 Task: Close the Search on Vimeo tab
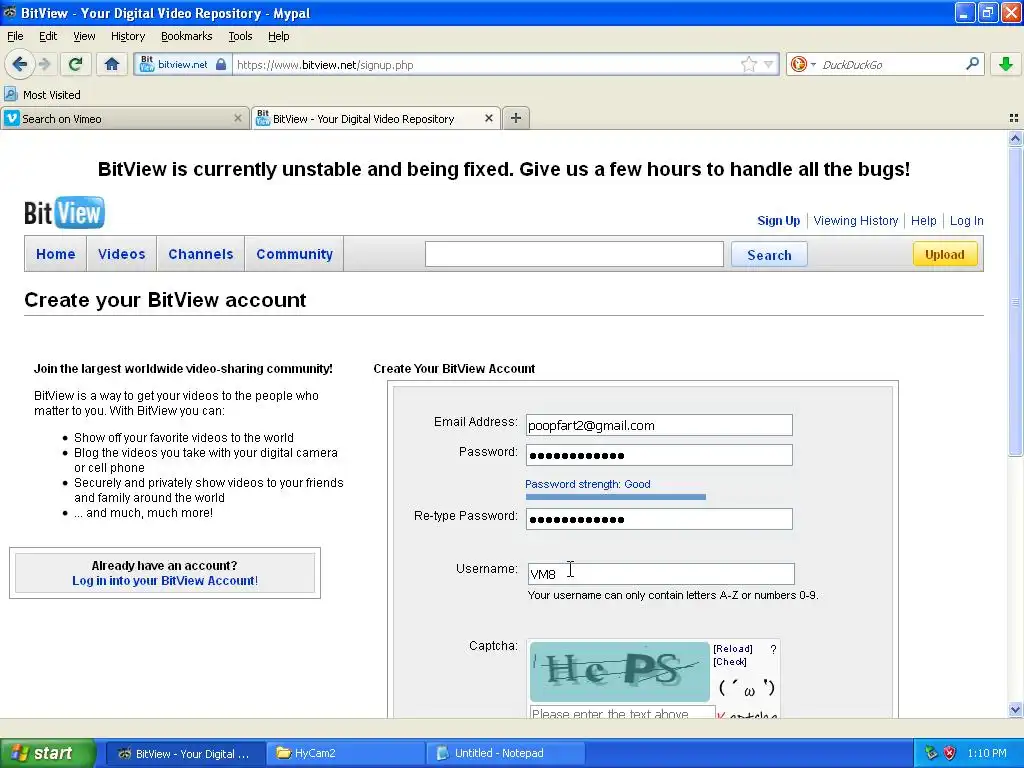238,118
